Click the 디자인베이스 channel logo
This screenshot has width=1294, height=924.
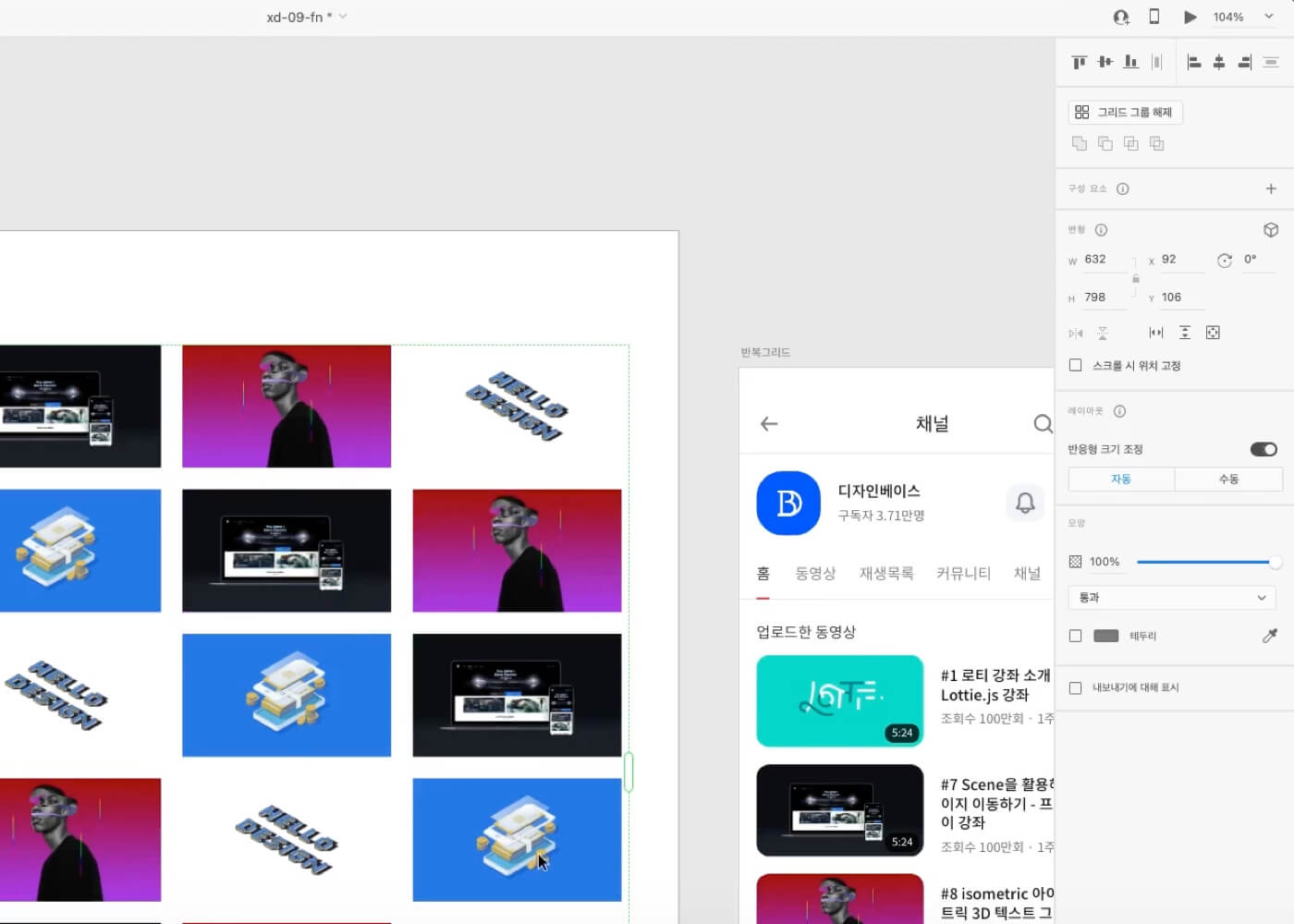coord(788,504)
